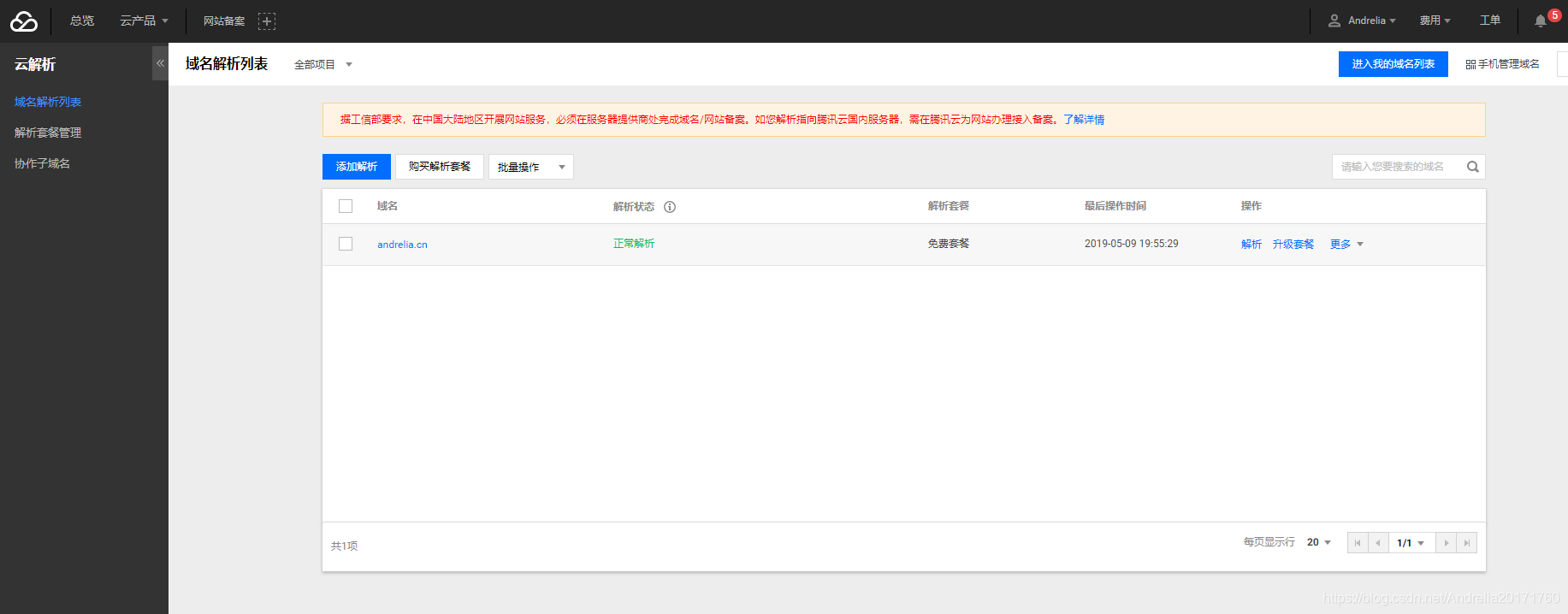This screenshot has width=1568, height=614.
Task: Tick the checkbox for andrelia.cn row
Action: pos(346,244)
